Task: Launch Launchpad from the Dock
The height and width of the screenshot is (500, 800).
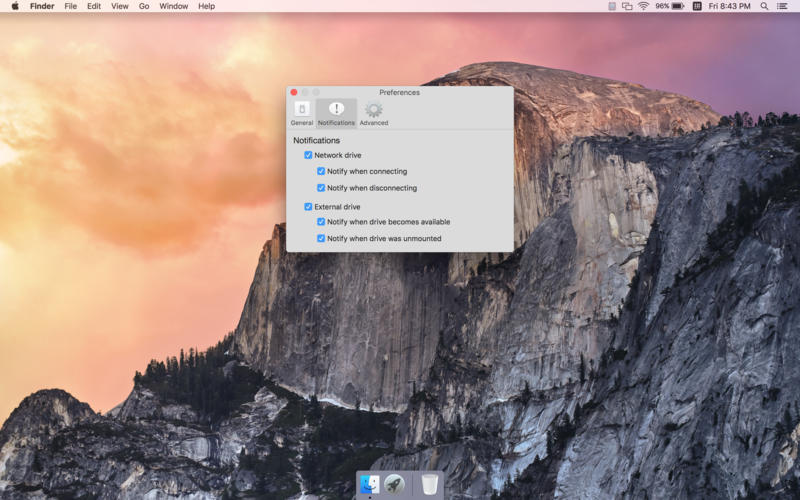Action: pyautogui.click(x=394, y=484)
